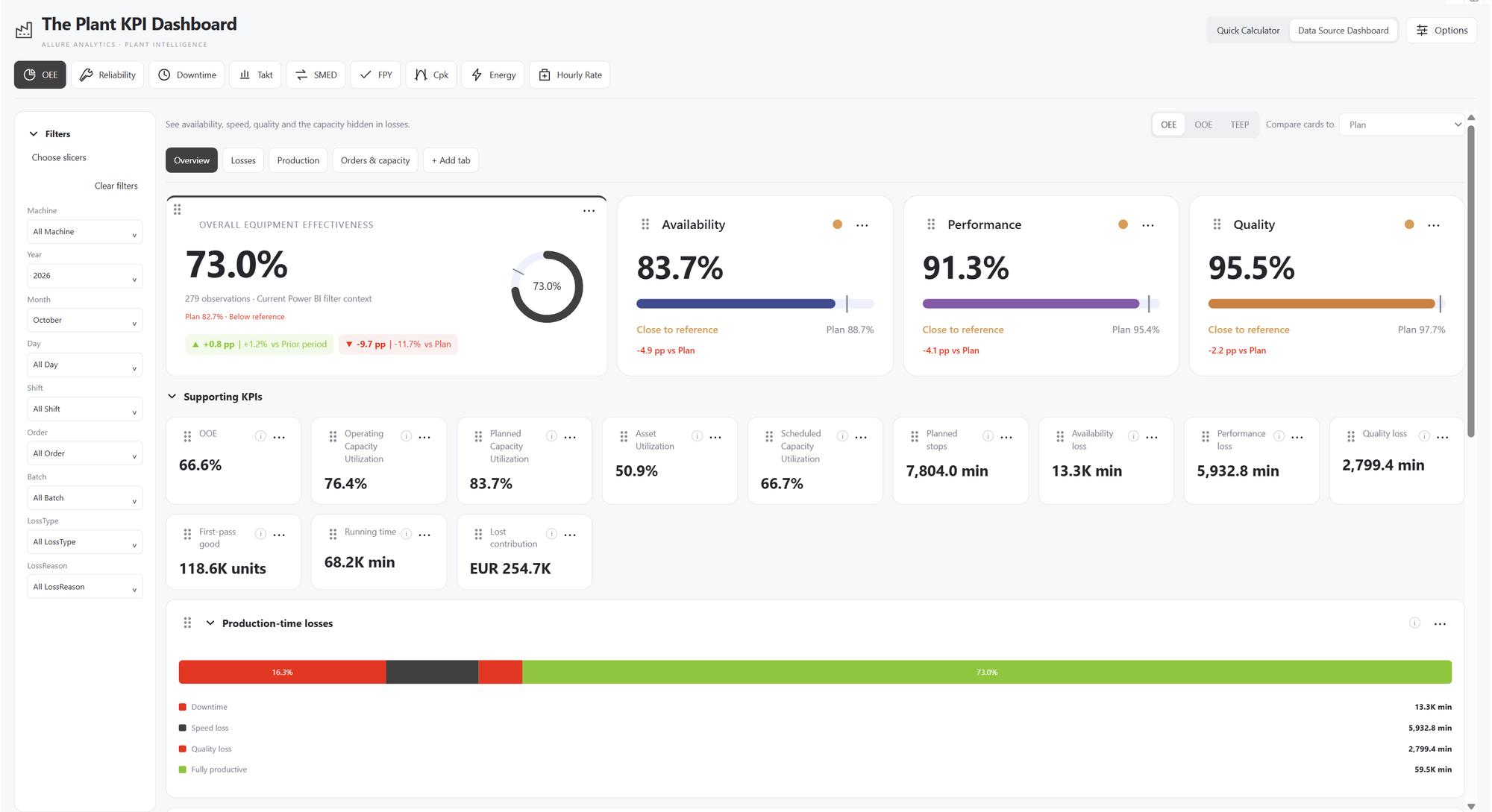Toggle to Quick Calculator view
Image resolution: width=1492 pixels, height=812 pixels.
(1248, 31)
